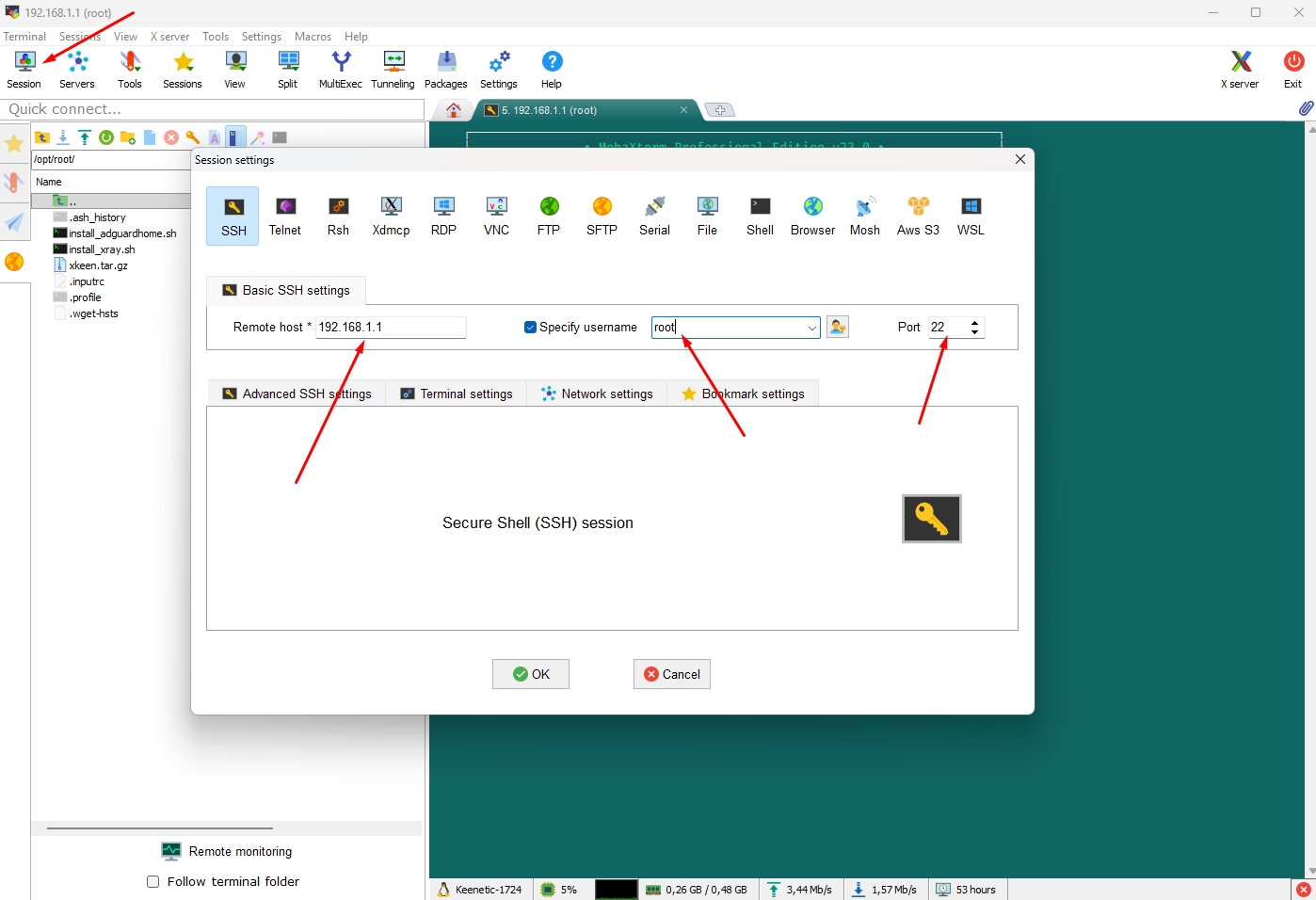
Task: Click the X server icon on the right
Action: (1239, 66)
